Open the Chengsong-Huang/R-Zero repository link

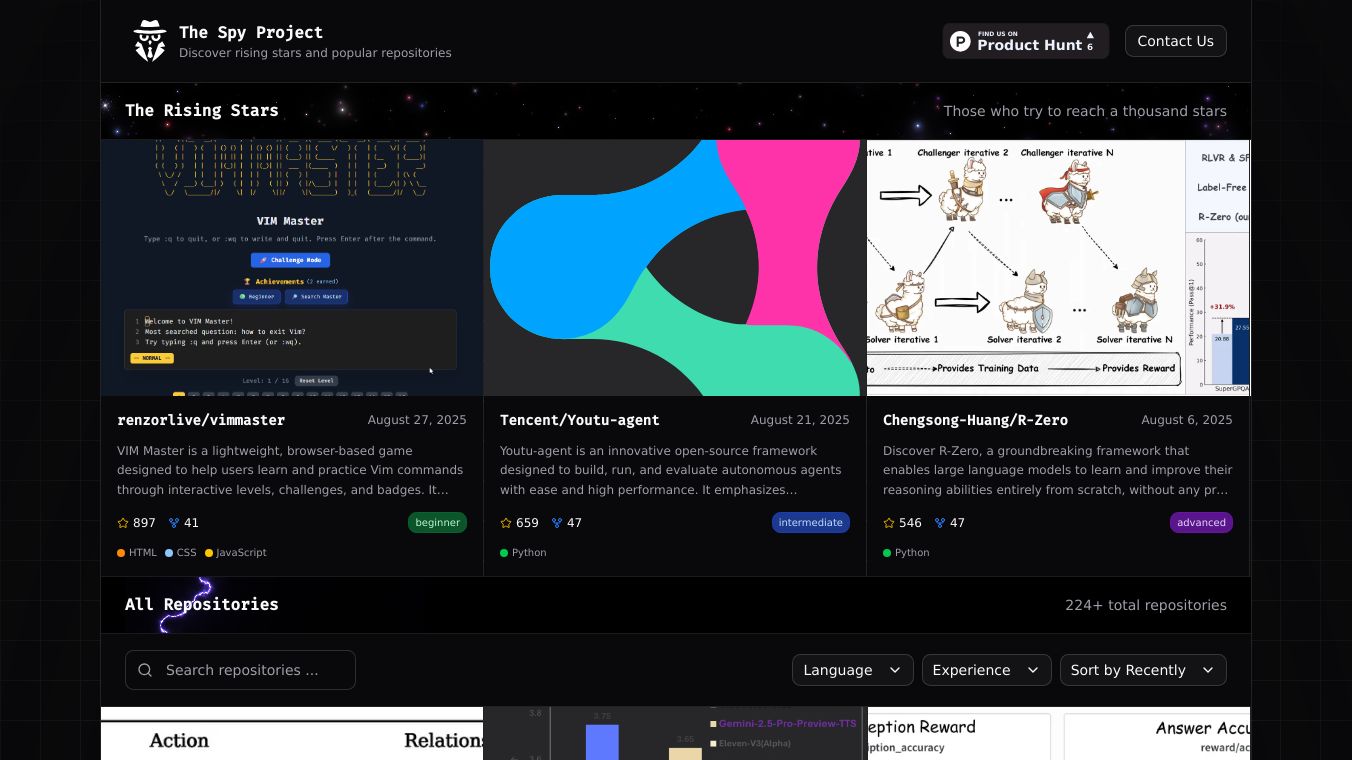(975, 420)
